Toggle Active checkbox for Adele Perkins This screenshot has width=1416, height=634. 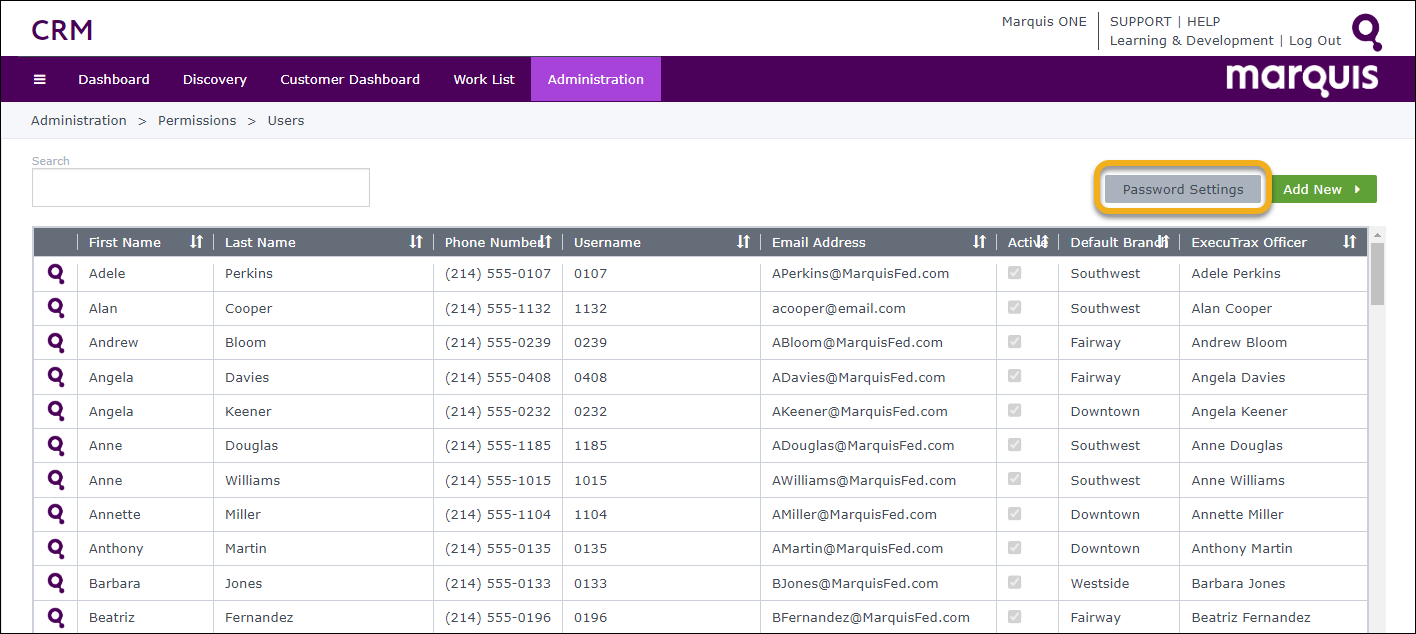[1014, 273]
